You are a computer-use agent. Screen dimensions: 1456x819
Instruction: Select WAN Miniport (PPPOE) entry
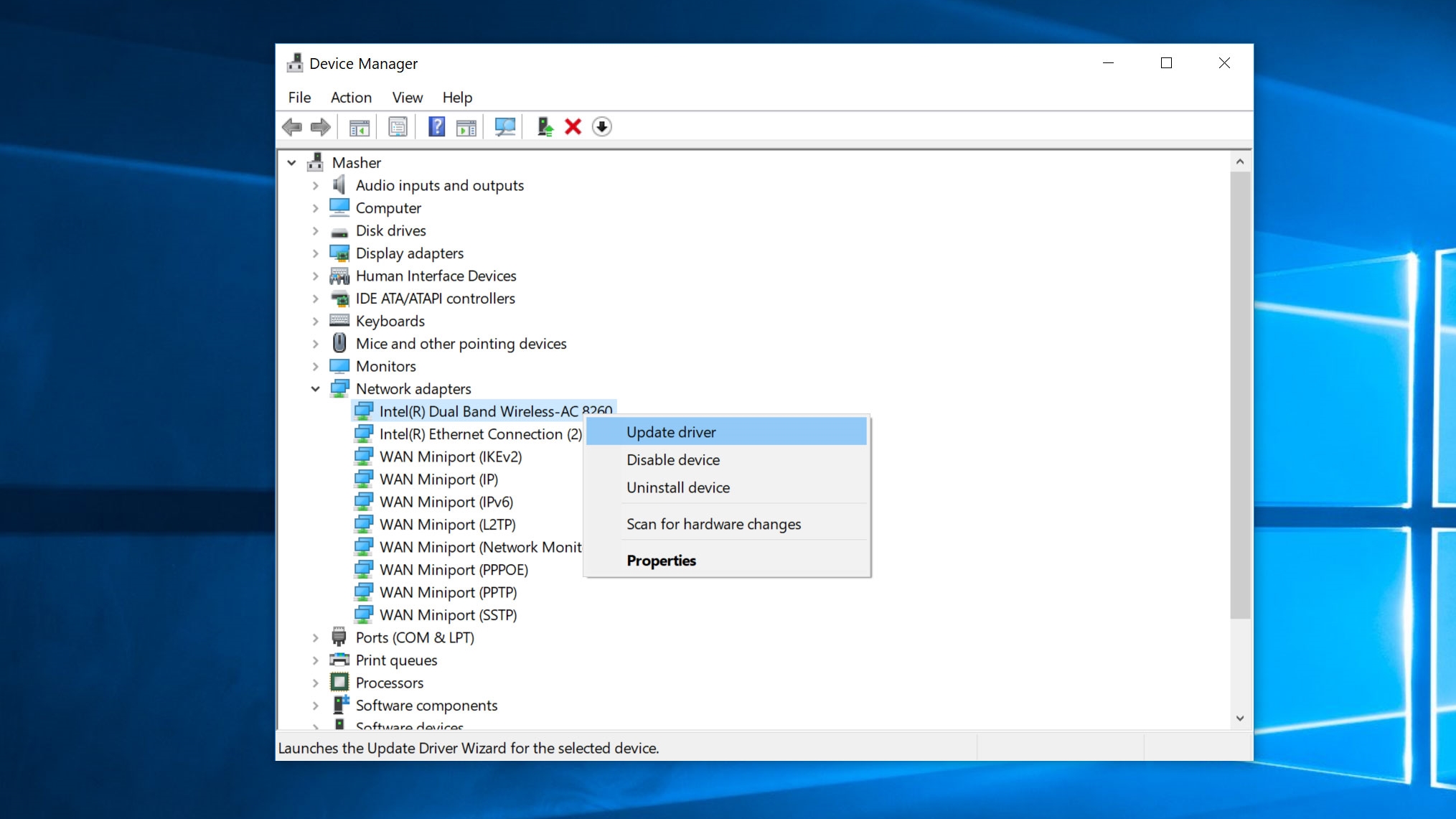pyautogui.click(x=454, y=570)
